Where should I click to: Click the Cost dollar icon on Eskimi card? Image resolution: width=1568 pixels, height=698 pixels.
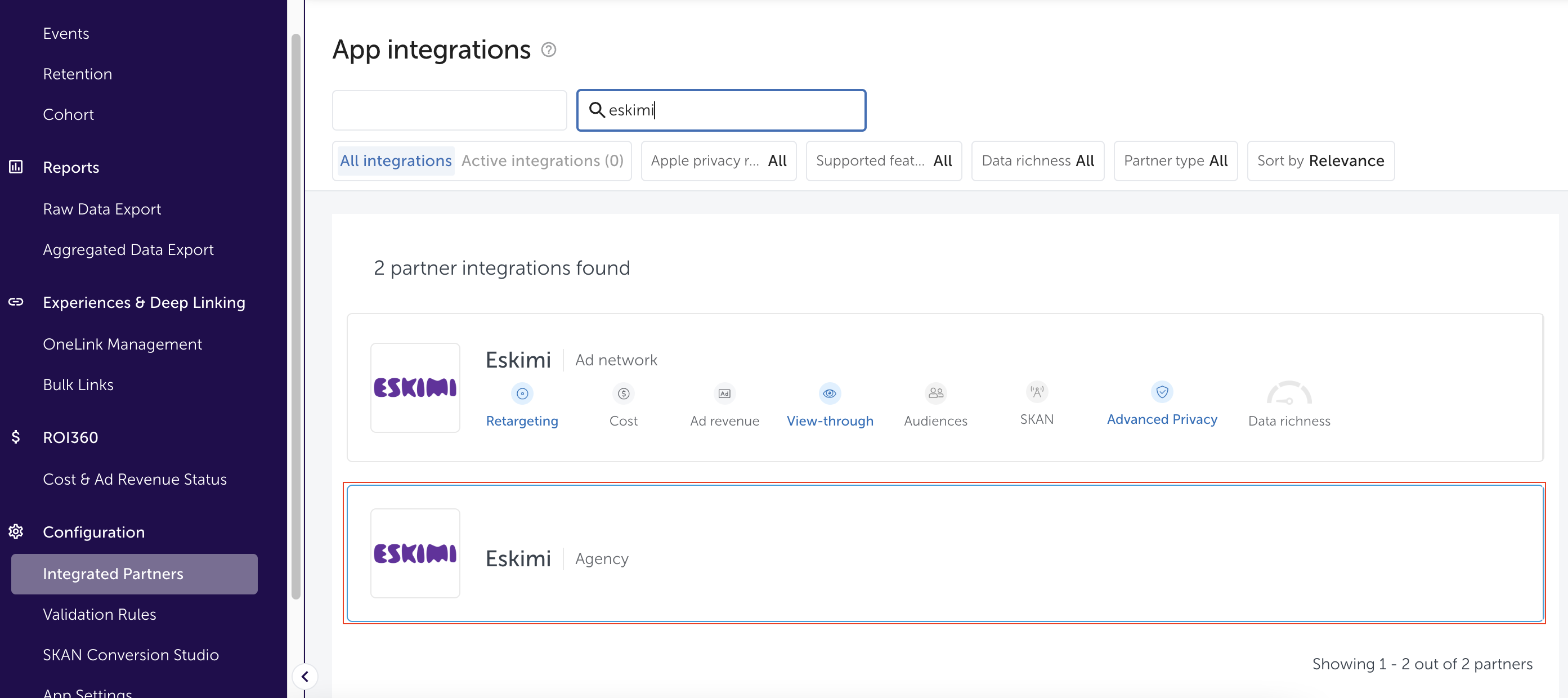623,393
